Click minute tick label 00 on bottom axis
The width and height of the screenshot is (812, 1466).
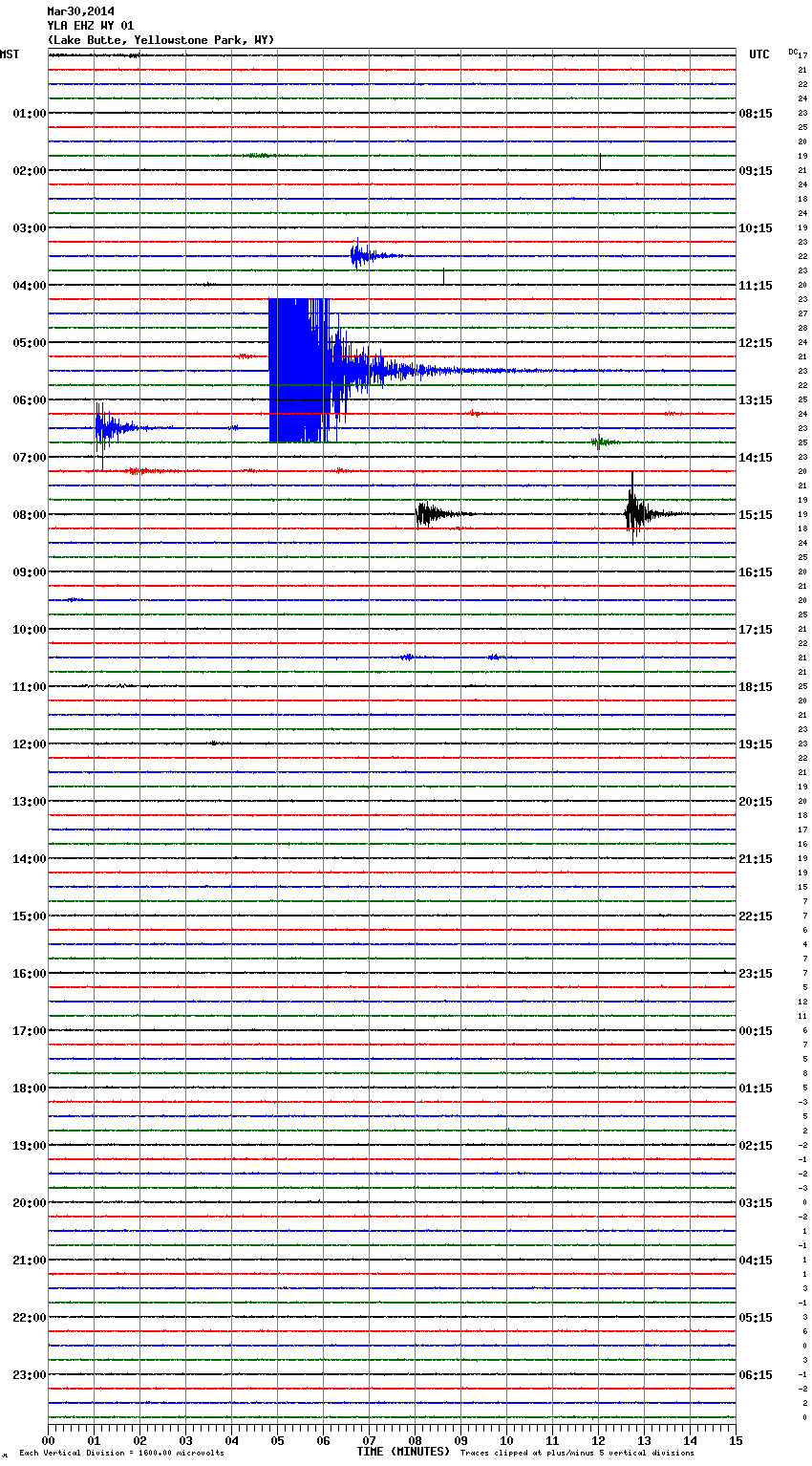pyautogui.click(x=48, y=1440)
